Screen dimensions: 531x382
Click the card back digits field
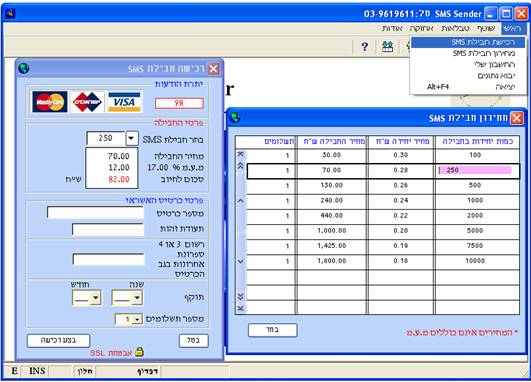(108, 259)
